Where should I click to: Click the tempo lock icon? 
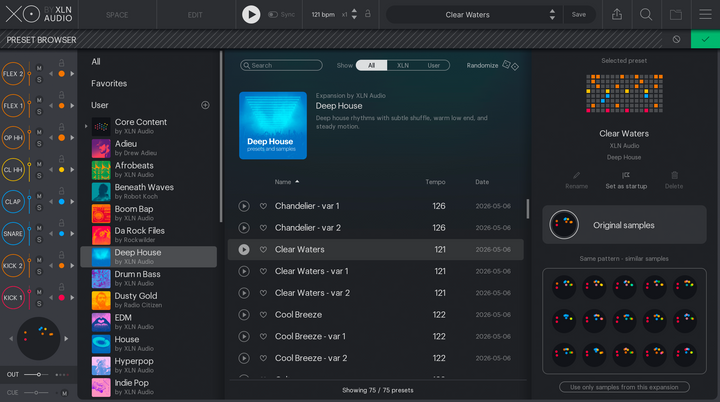[368, 14]
